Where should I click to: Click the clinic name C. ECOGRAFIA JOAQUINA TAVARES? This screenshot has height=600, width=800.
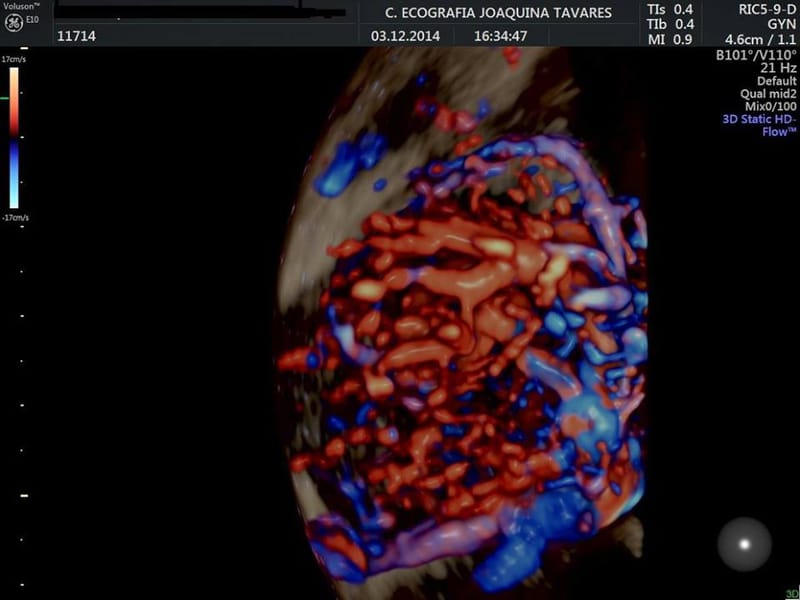click(x=500, y=12)
